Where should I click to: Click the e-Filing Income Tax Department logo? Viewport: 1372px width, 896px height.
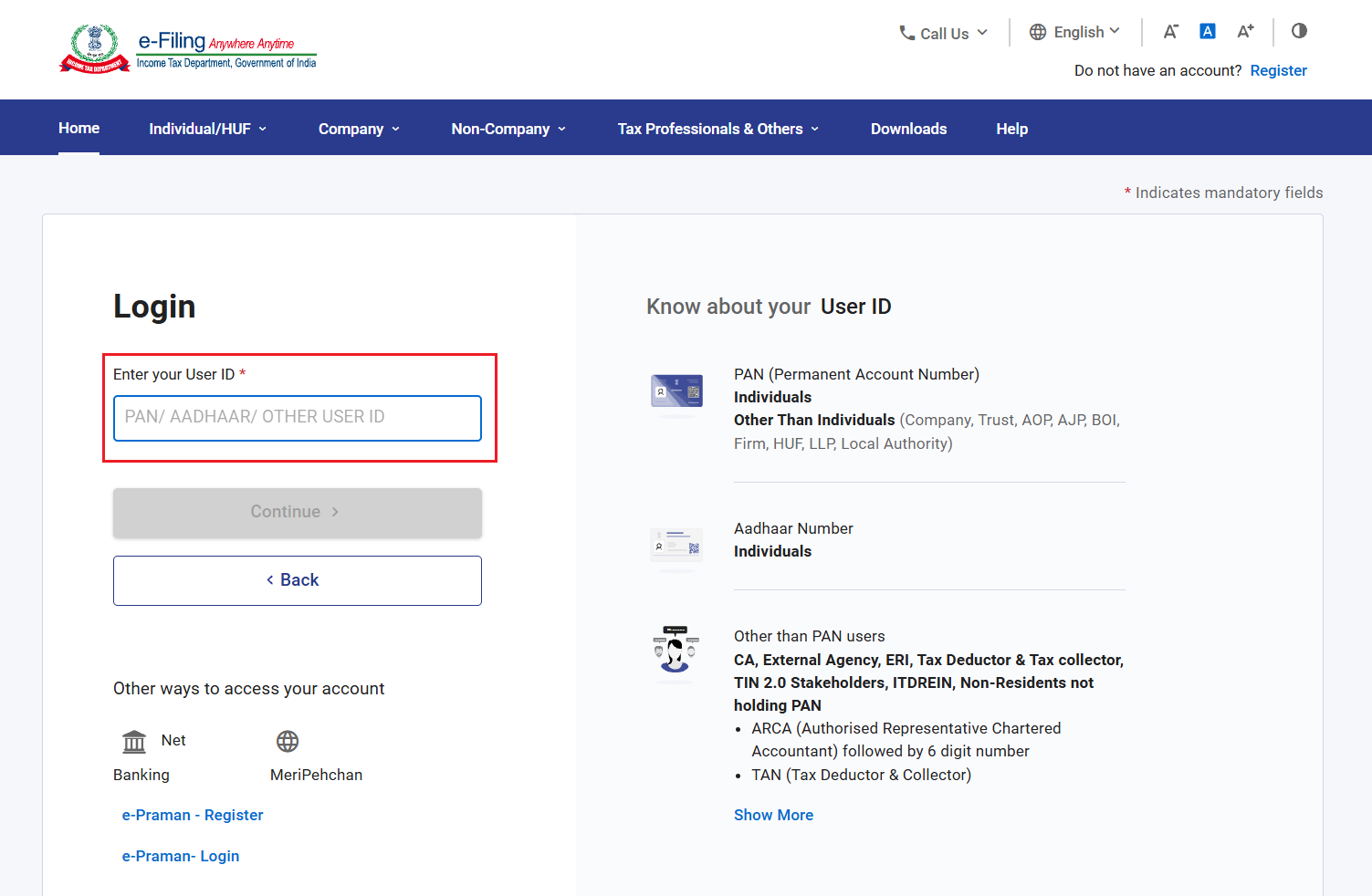coord(188,49)
